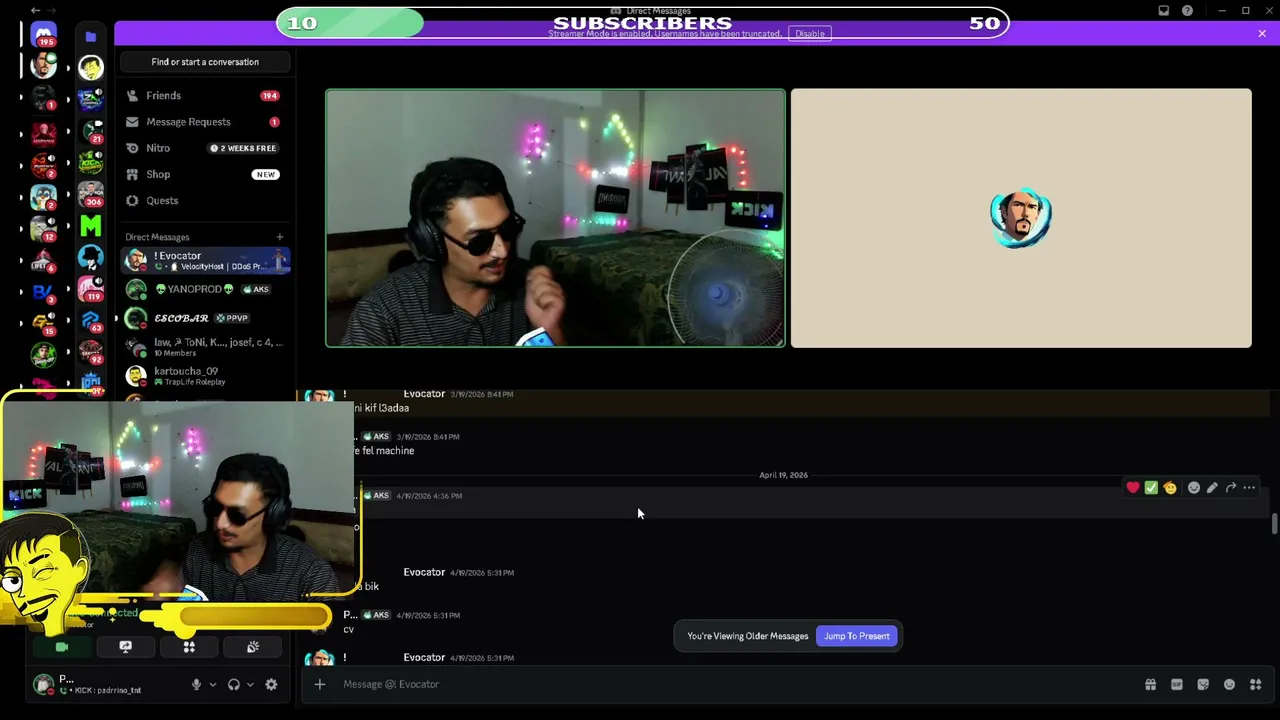Open add reaction picker on message
Screen dimensions: 1280x720
(1194, 488)
